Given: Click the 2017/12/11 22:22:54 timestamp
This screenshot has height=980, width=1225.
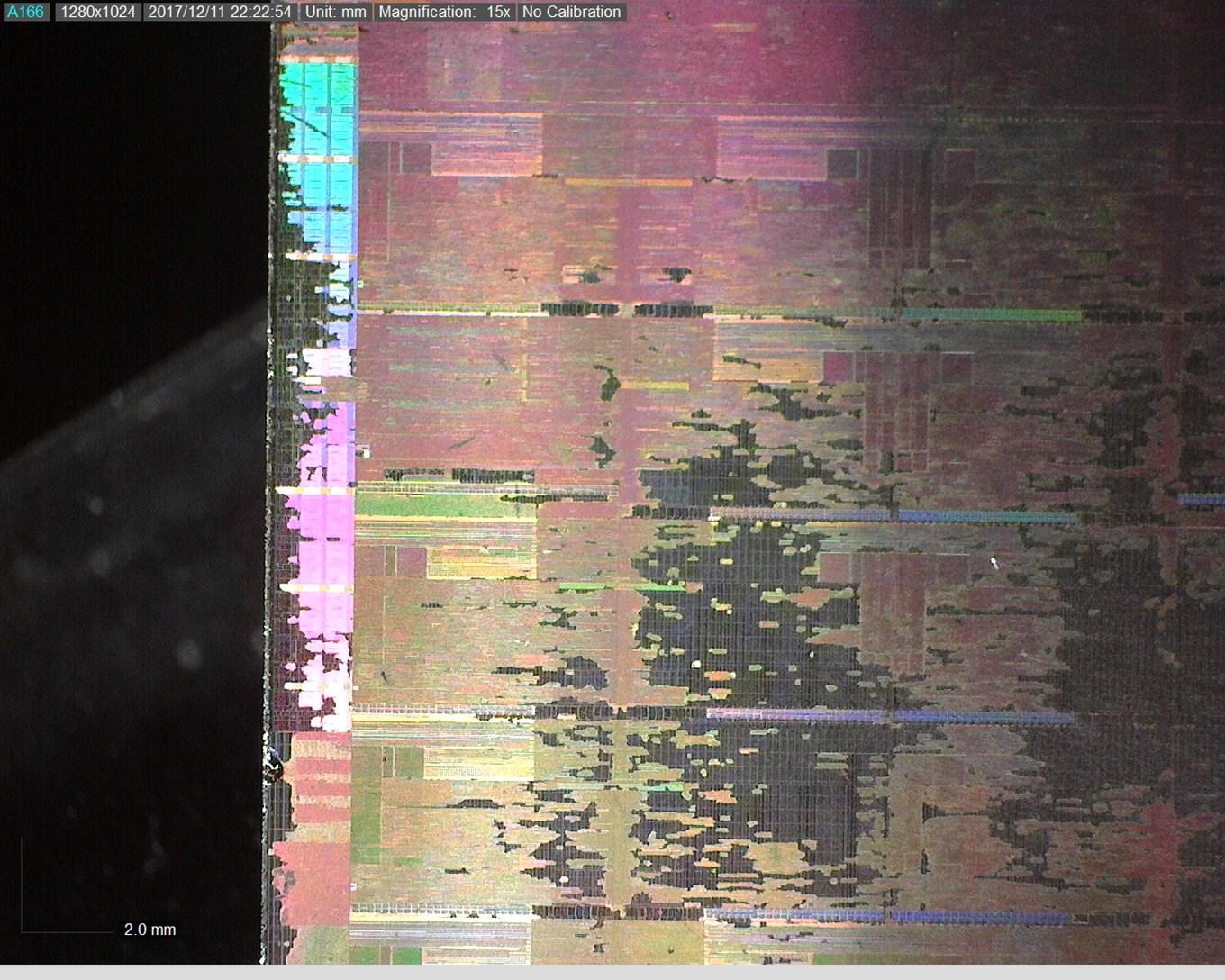Looking at the screenshot, I should coord(220,12).
